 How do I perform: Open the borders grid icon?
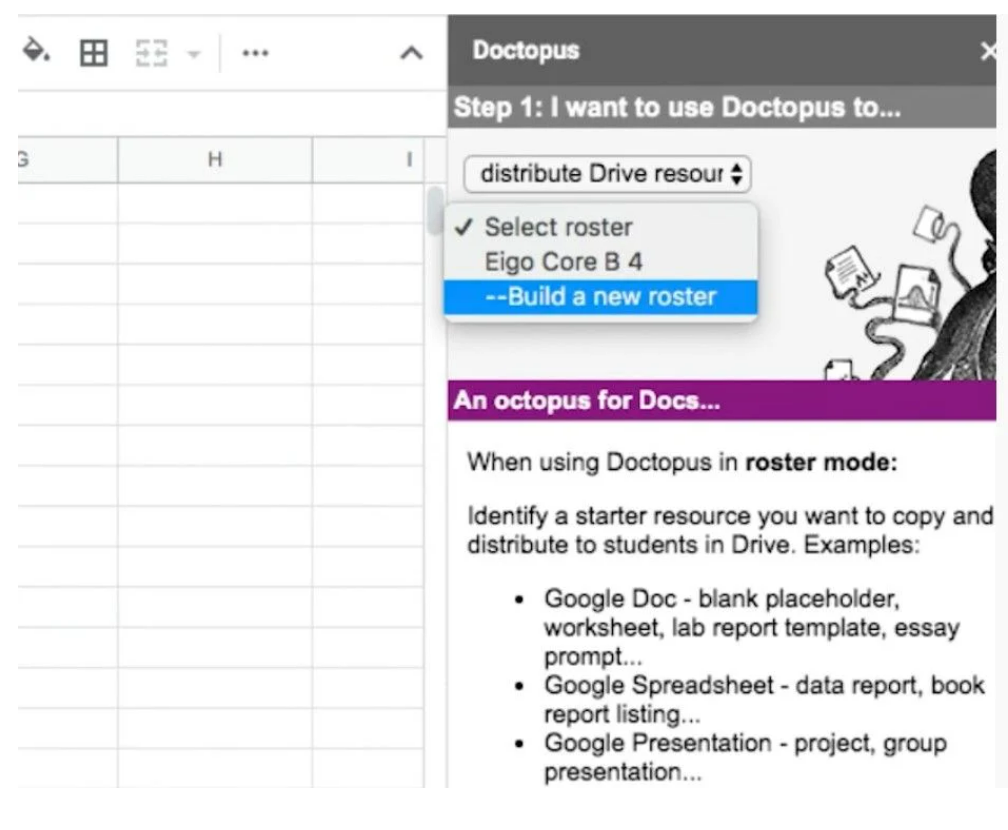(93, 53)
